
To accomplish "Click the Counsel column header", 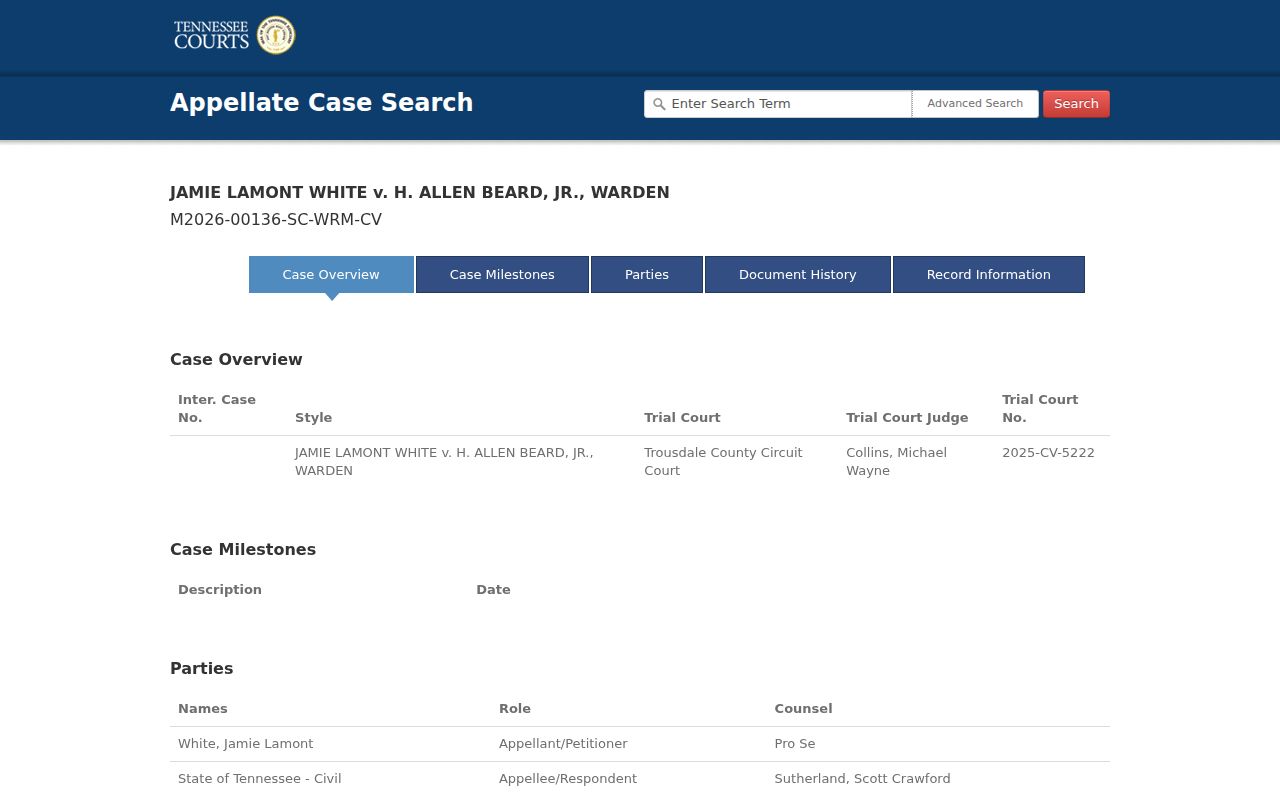I will coord(803,709).
